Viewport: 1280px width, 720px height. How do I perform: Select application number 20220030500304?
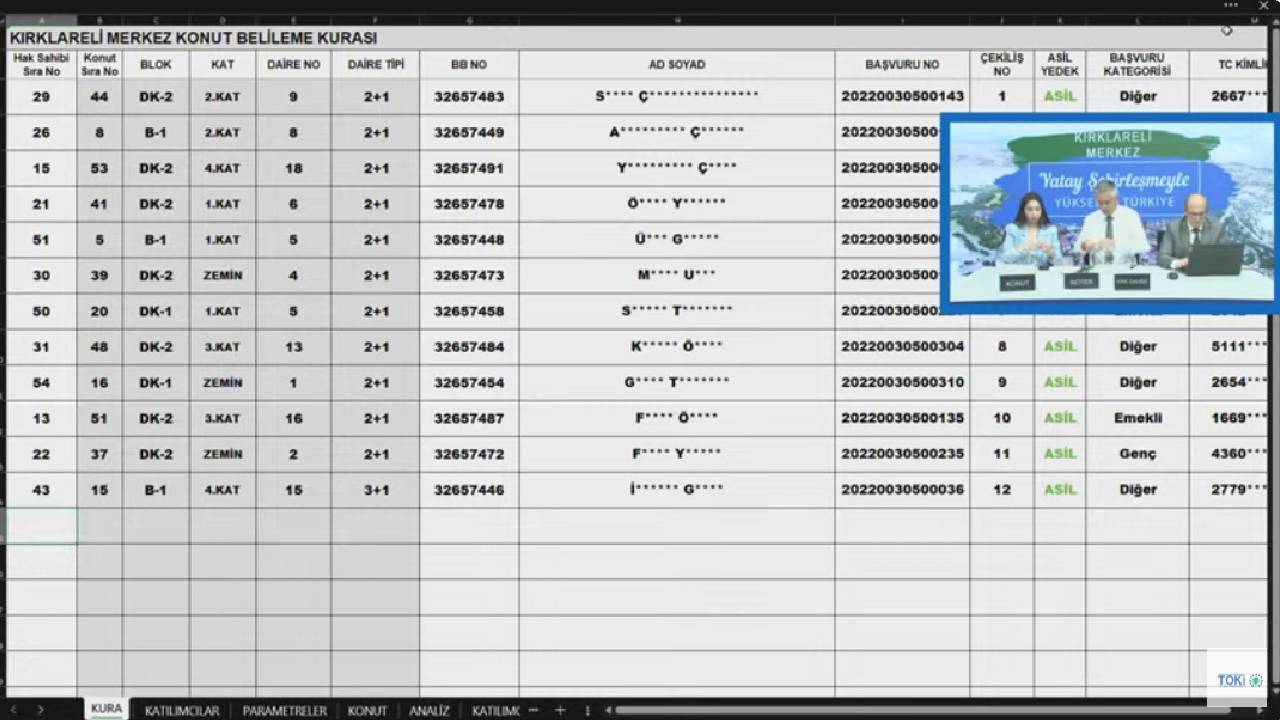pos(902,347)
